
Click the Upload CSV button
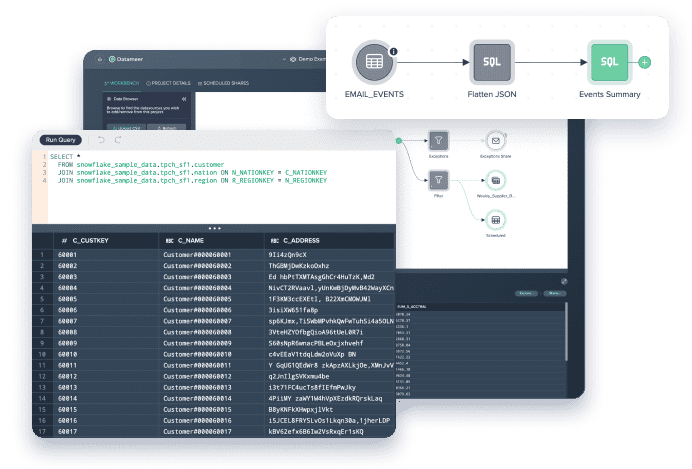pyautogui.click(x=127, y=128)
